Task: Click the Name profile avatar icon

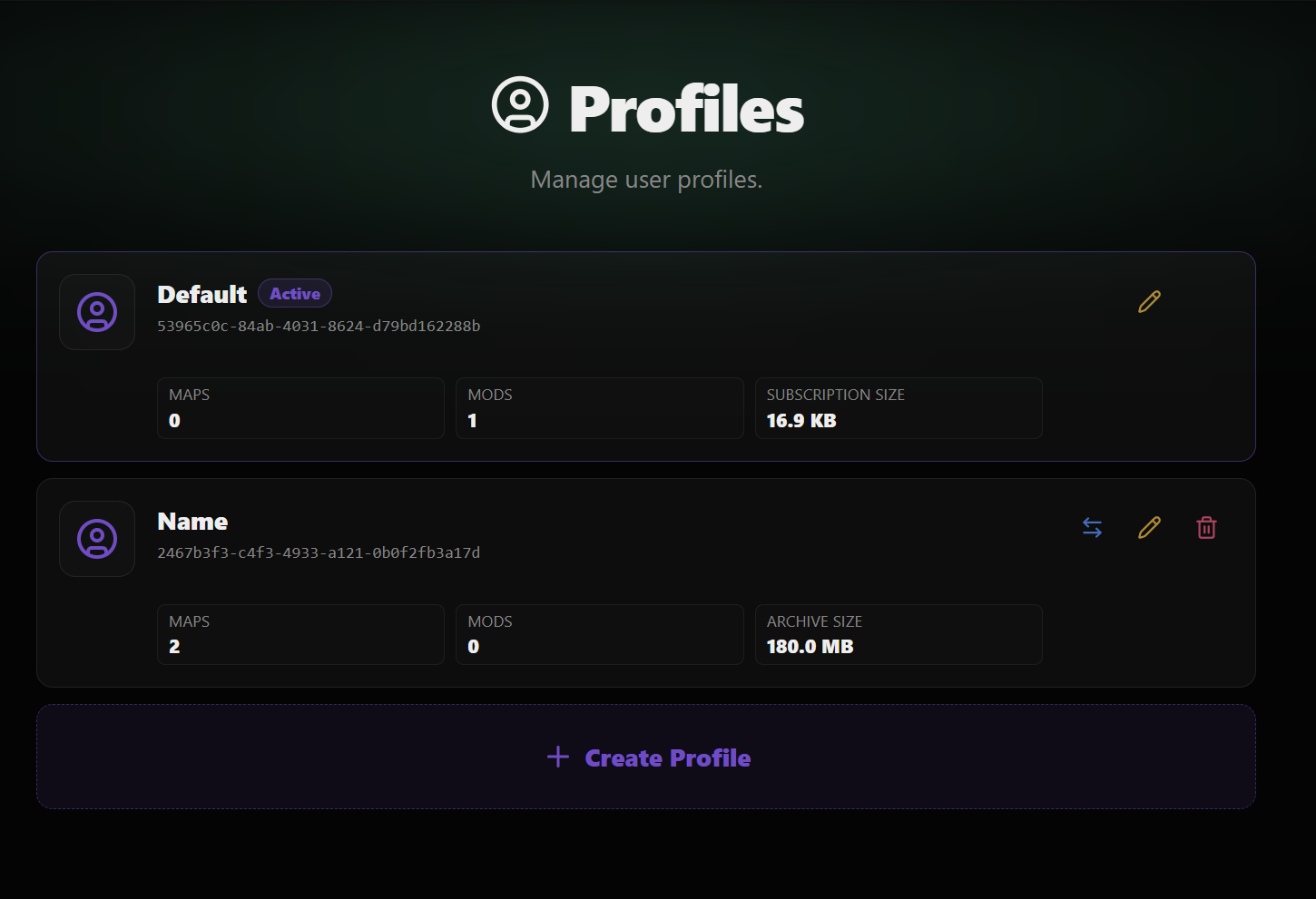Action: pyautogui.click(x=97, y=539)
